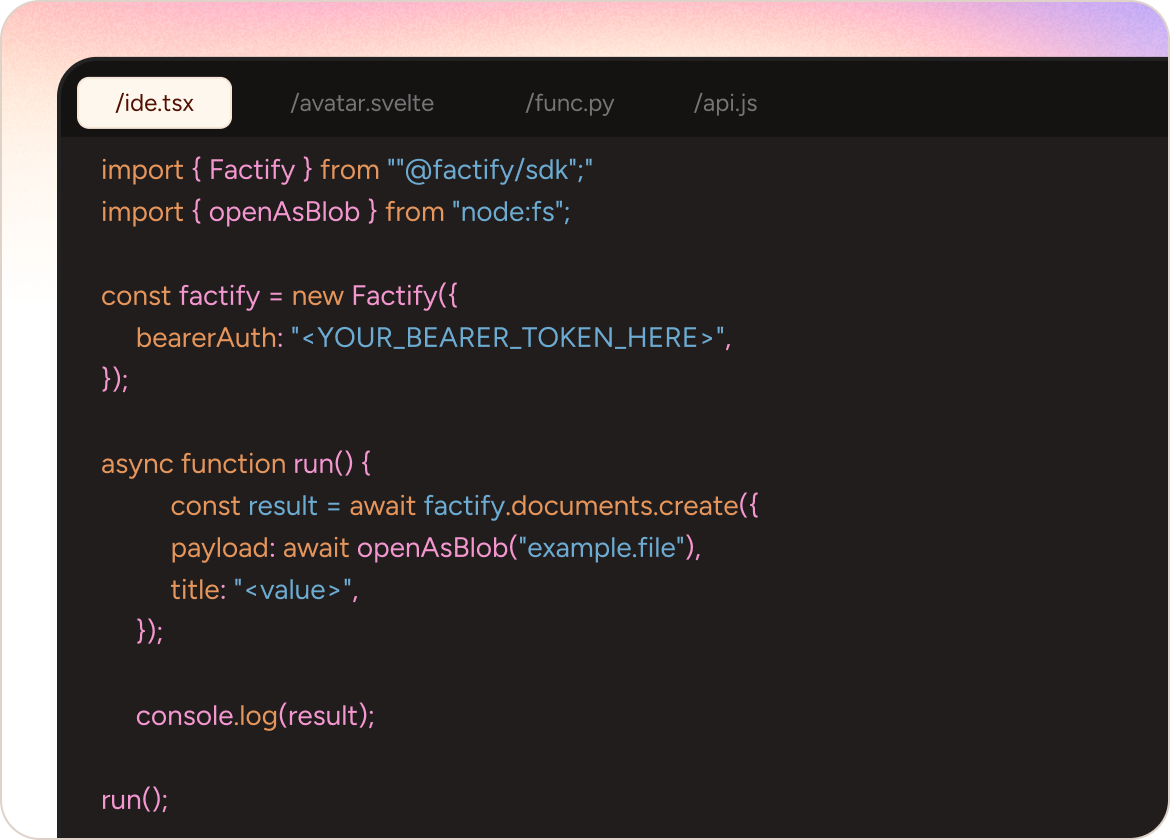Open the /func.py tab
Screen dimensions: 1170x840
tap(570, 103)
